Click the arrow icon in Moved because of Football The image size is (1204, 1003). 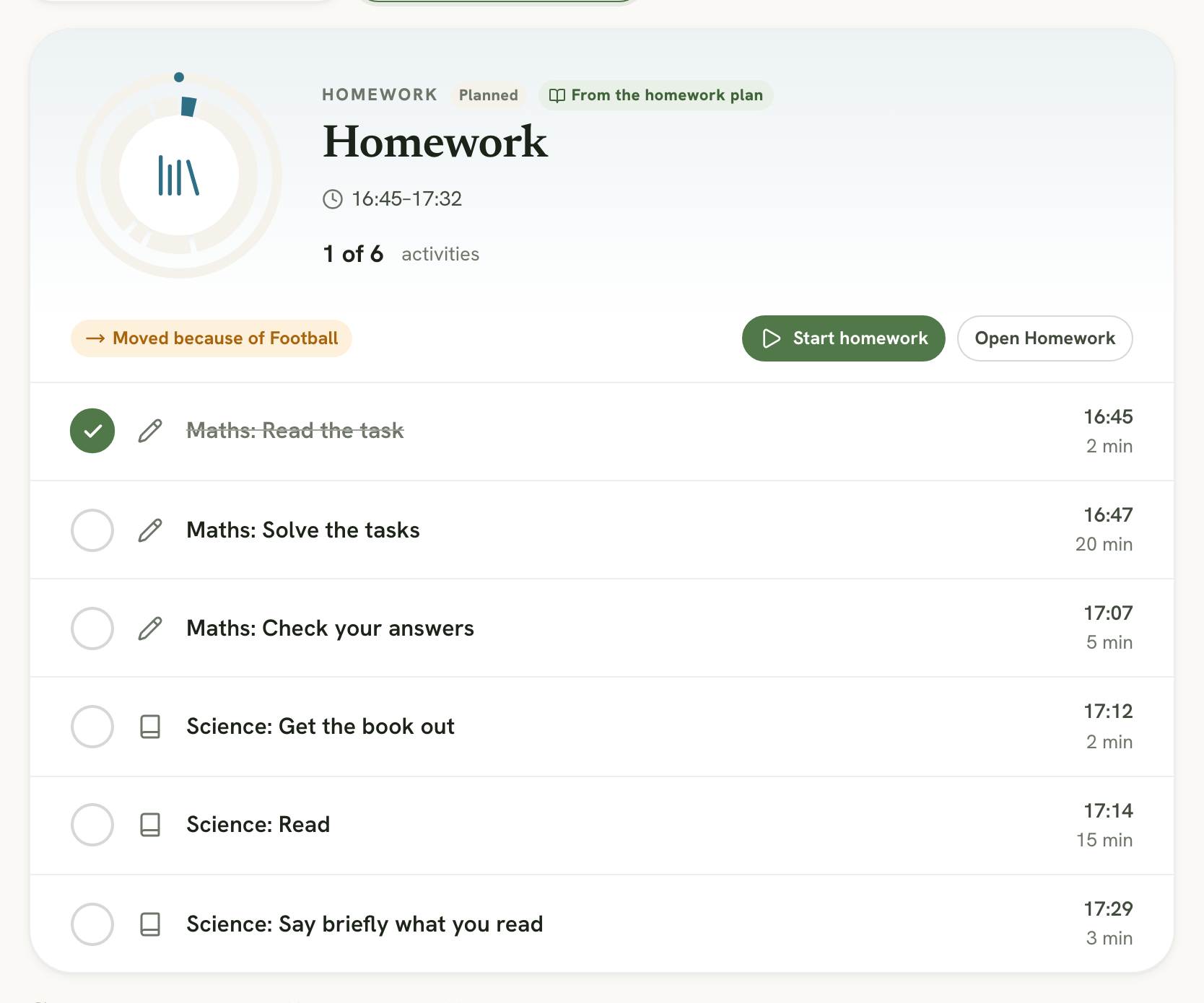95,338
